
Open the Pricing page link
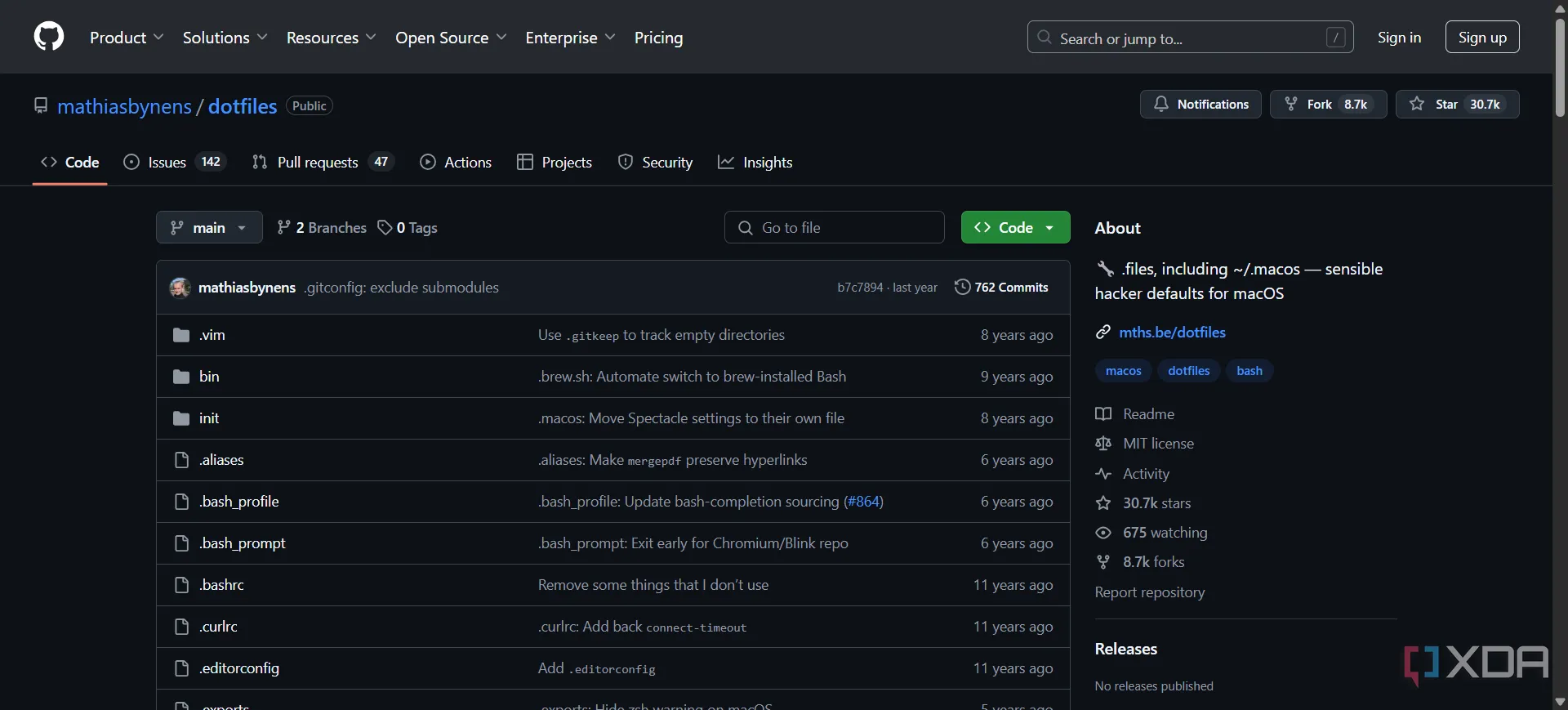point(658,38)
